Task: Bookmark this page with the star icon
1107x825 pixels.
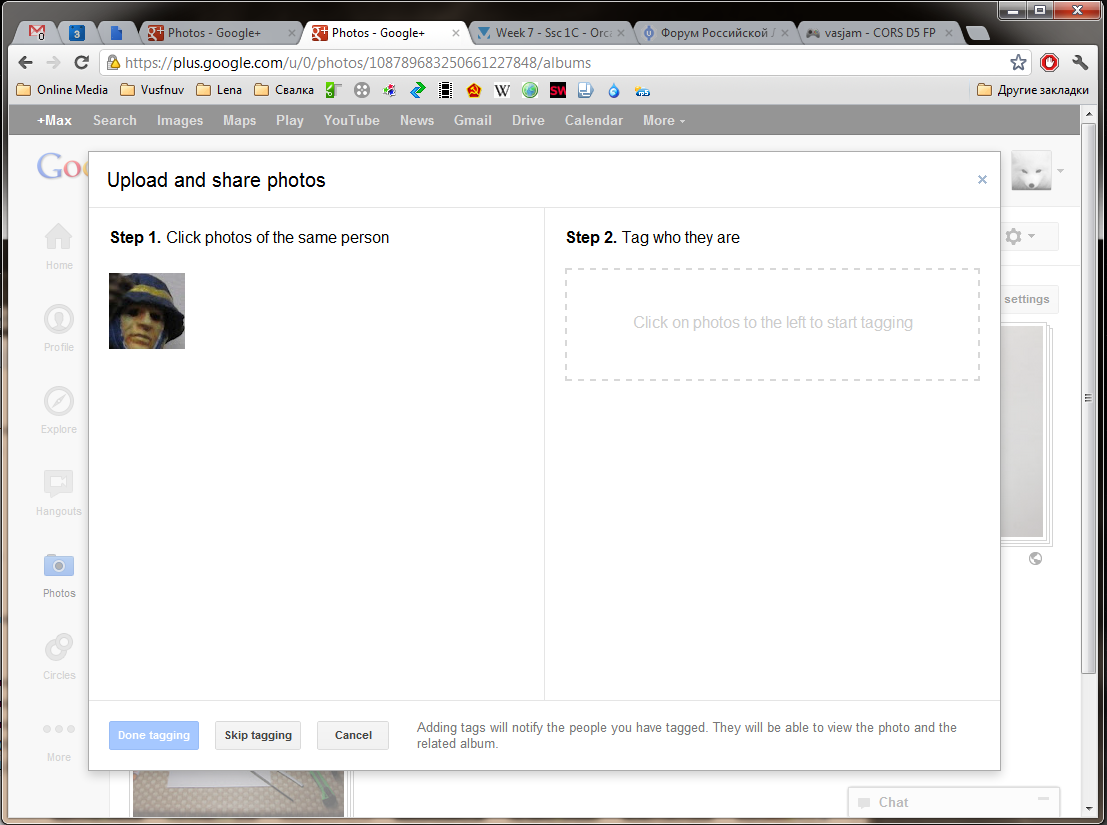Action: click(1018, 63)
